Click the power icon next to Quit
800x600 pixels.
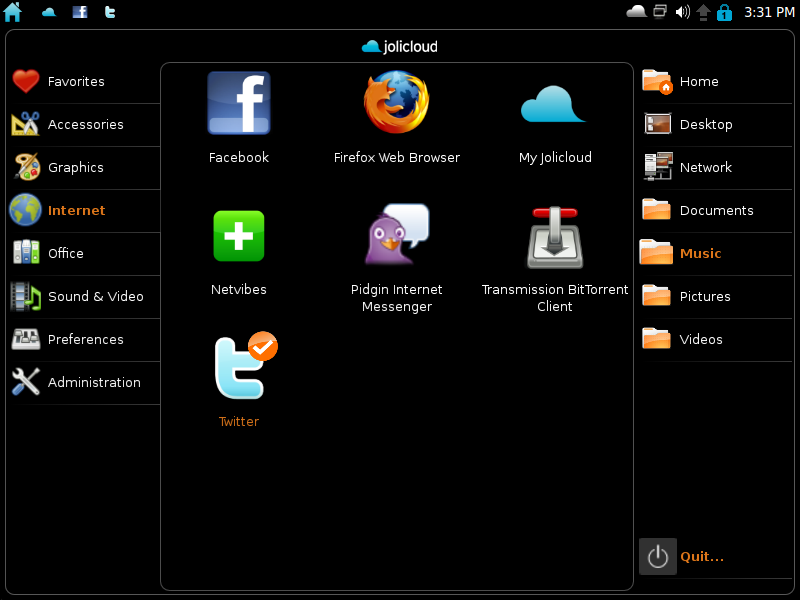(658, 556)
